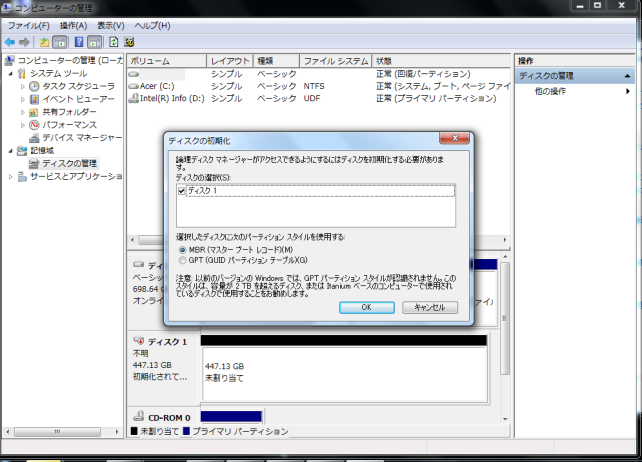
Task: Click 正常 (回復パーティション) status text
Action: coord(423,74)
